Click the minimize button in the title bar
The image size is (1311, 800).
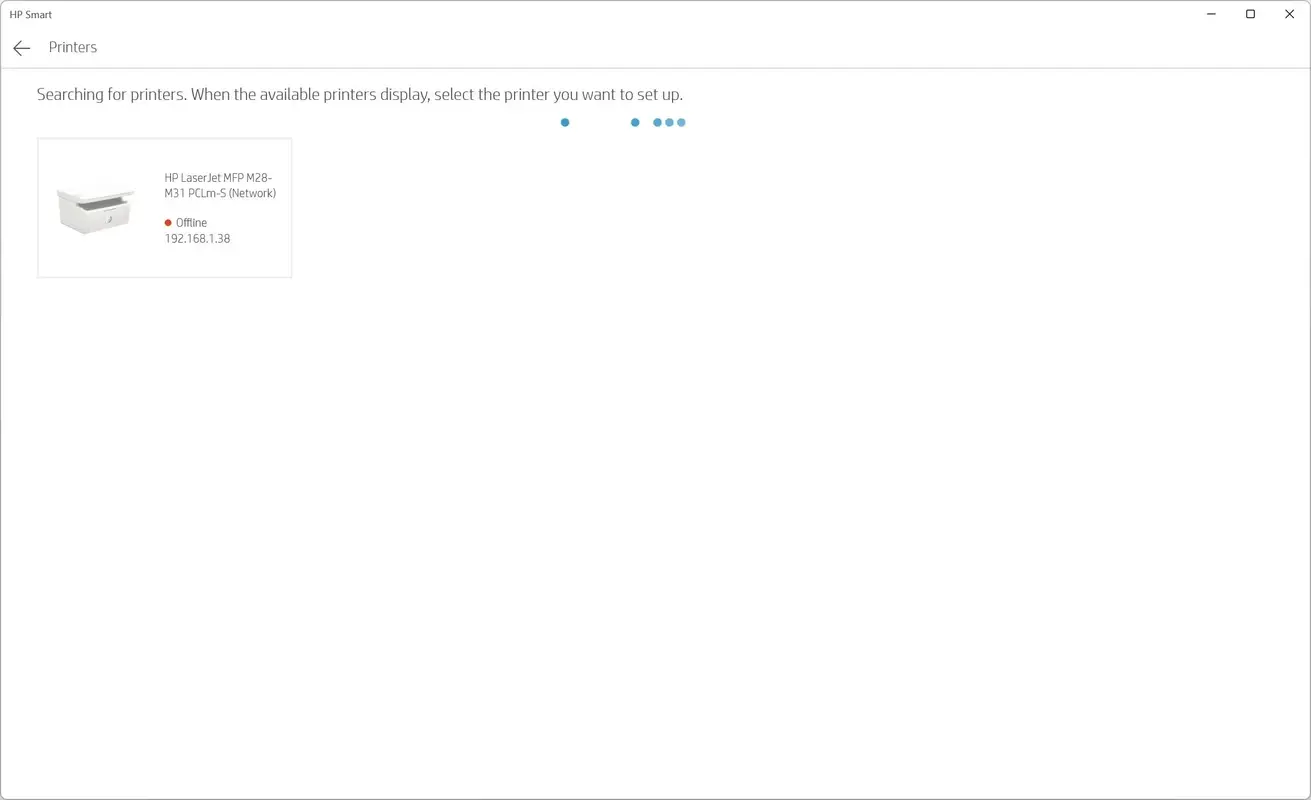[1210, 14]
